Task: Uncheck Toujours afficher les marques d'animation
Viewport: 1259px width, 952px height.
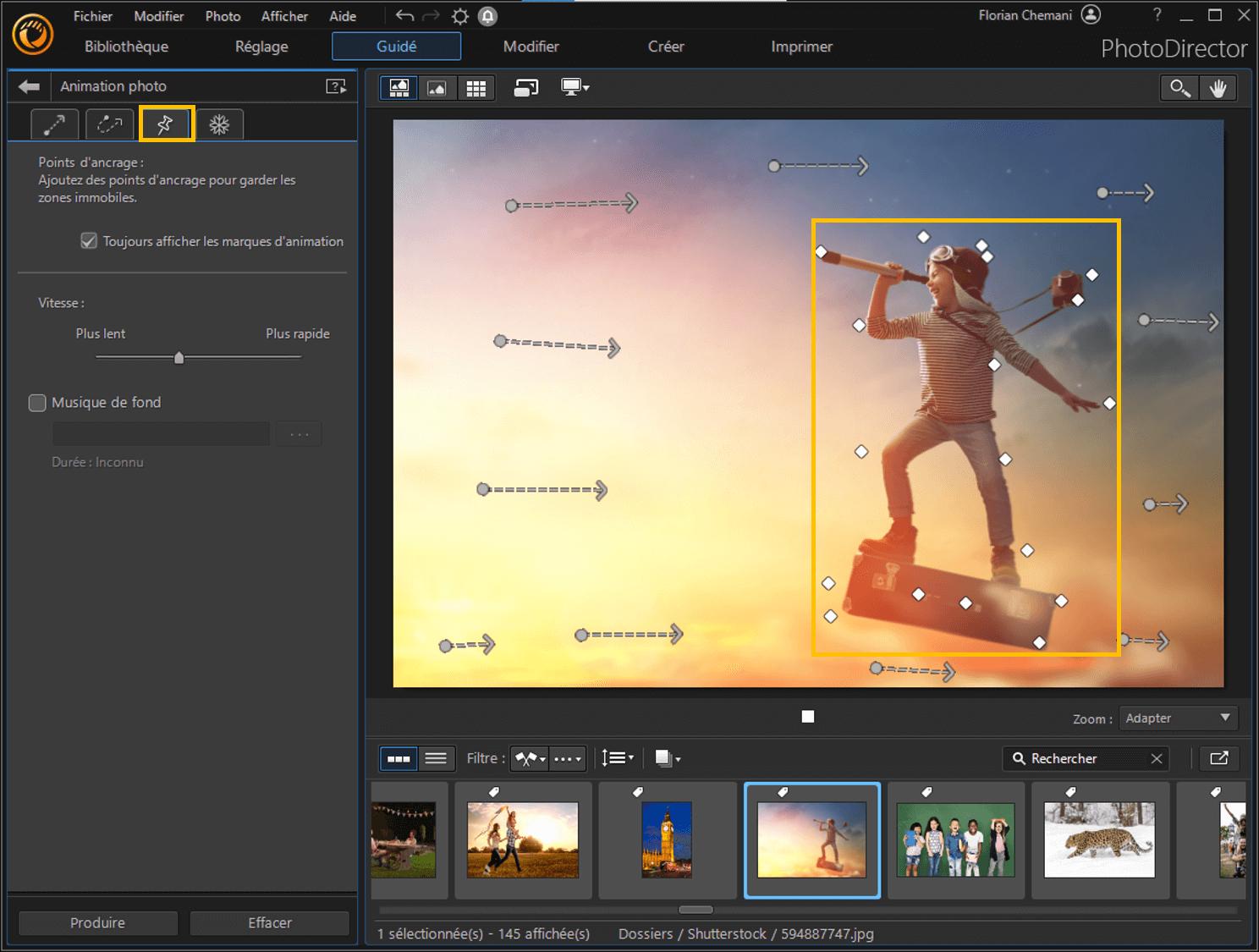Action: [89, 240]
